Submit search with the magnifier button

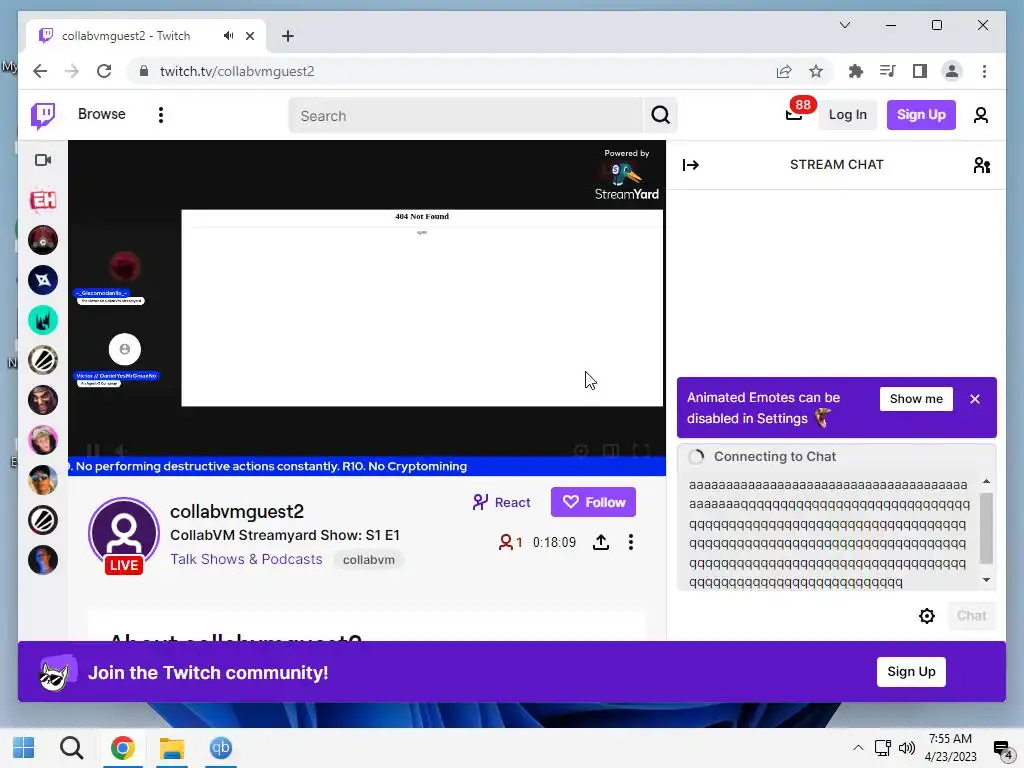660,116
